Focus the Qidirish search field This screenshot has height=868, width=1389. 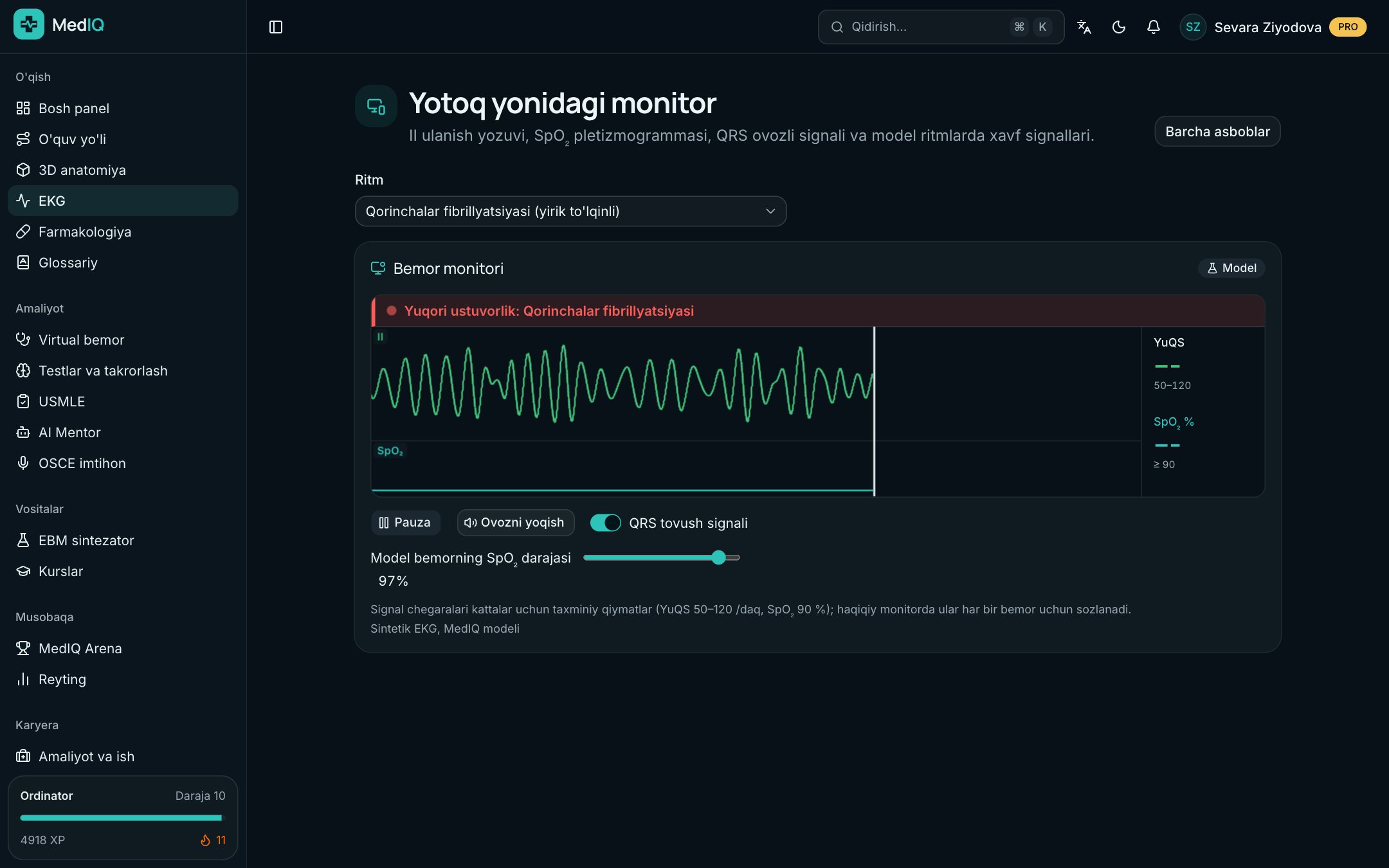[941, 27]
